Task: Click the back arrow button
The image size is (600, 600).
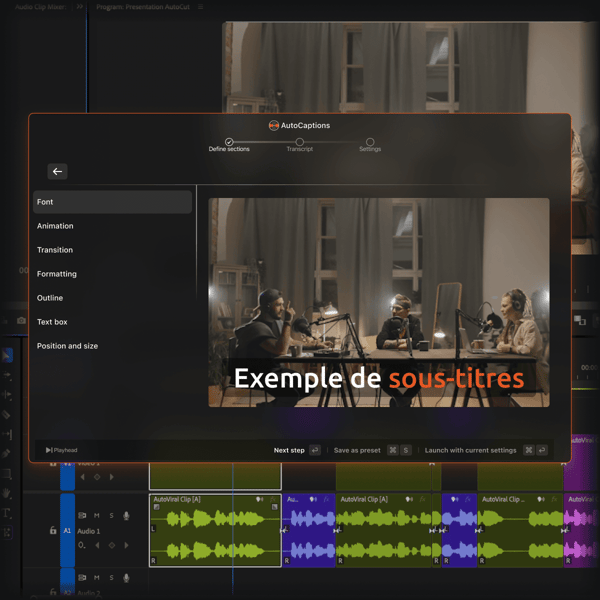Action: (x=57, y=171)
